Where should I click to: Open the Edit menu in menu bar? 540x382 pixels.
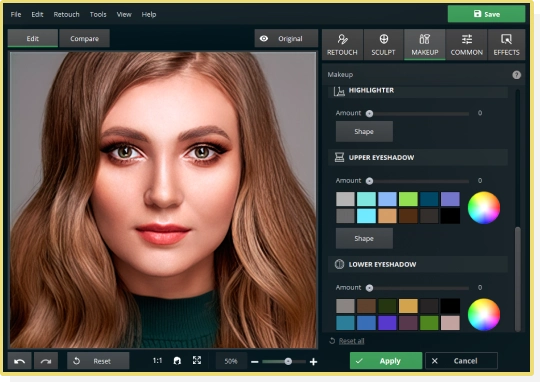[x=37, y=14]
